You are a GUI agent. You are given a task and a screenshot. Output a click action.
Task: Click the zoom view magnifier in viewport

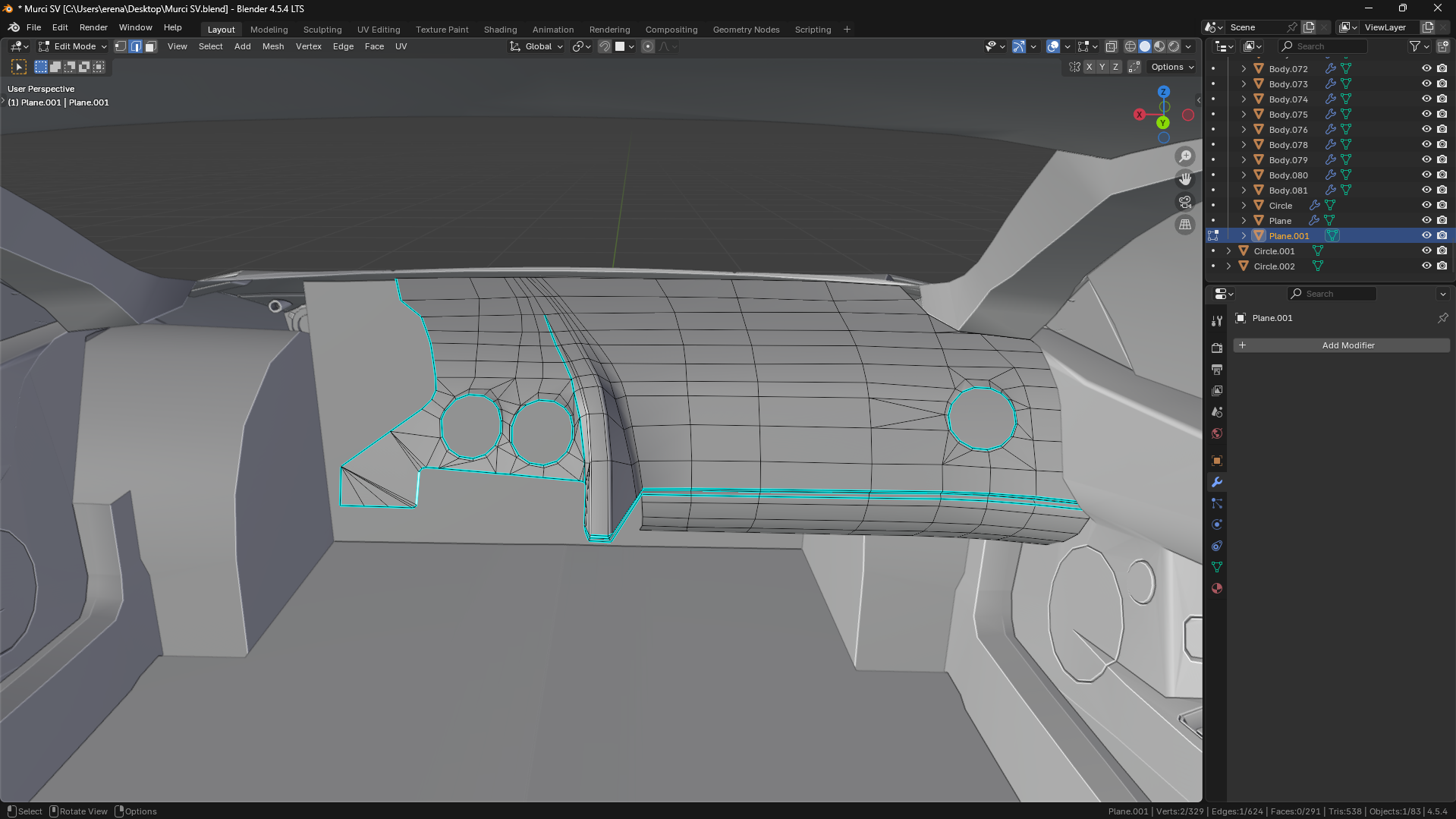[1184, 156]
